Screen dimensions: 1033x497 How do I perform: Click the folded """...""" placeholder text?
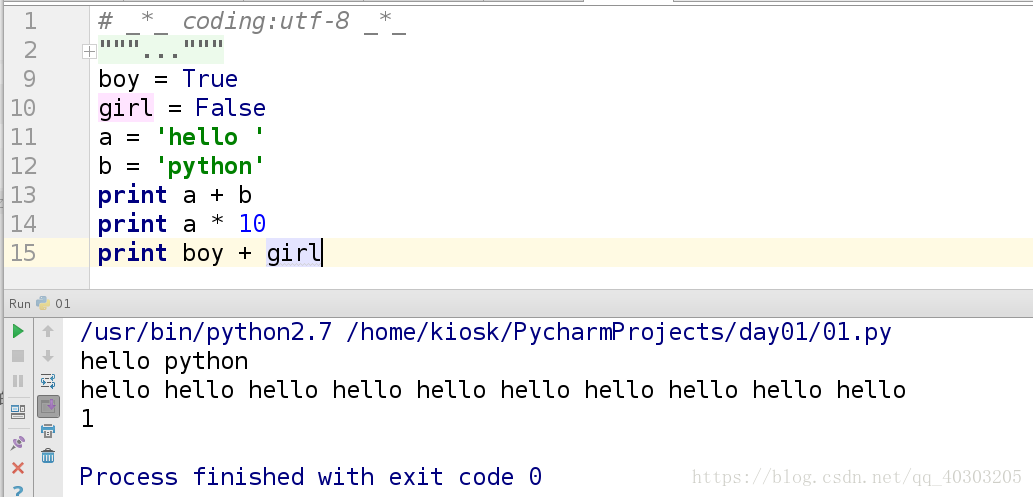161,50
